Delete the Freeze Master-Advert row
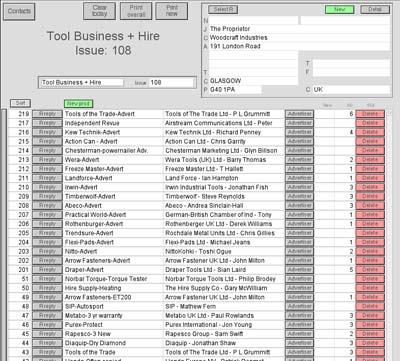400x361 pixels. click(370, 169)
